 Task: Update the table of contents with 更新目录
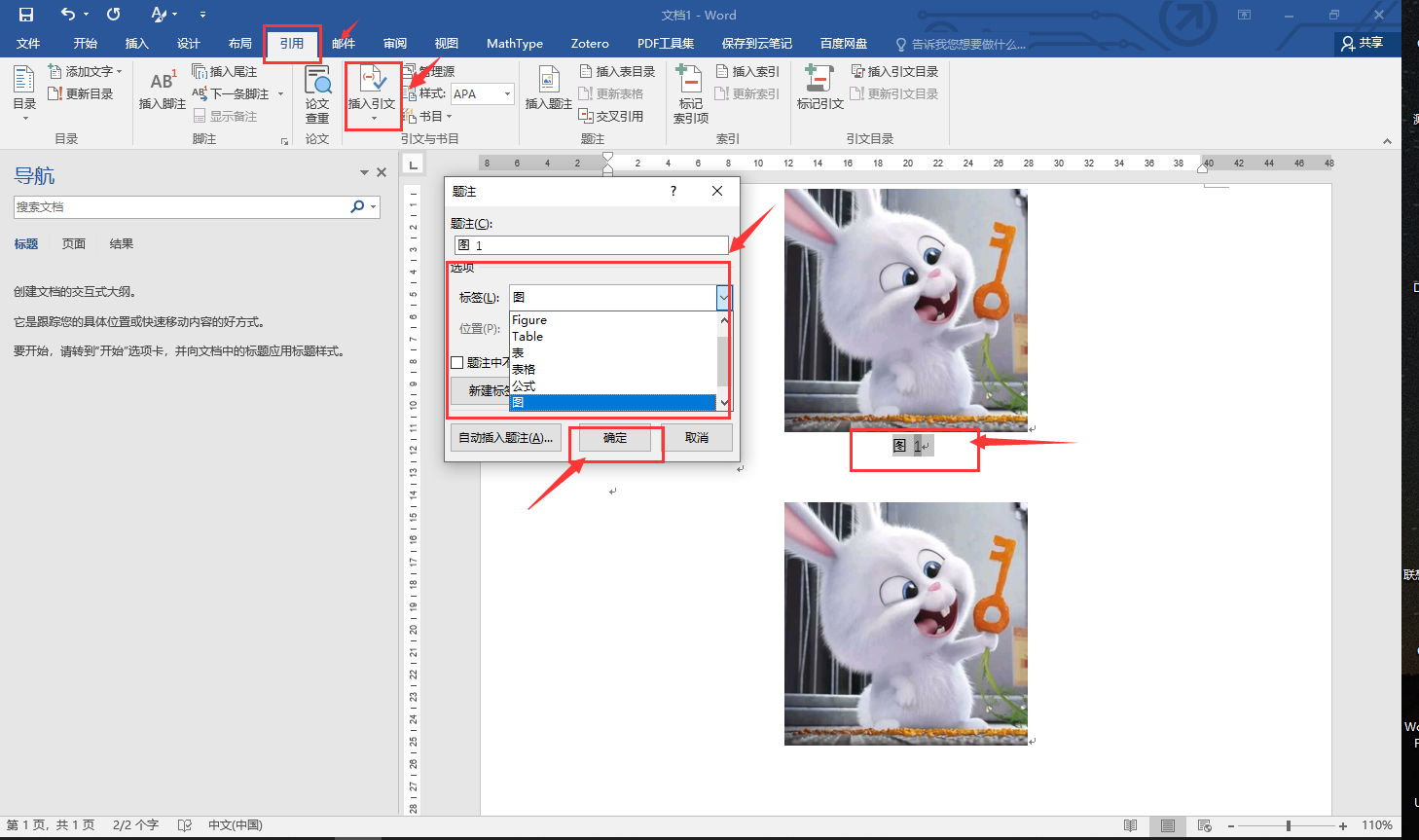coord(81,93)
